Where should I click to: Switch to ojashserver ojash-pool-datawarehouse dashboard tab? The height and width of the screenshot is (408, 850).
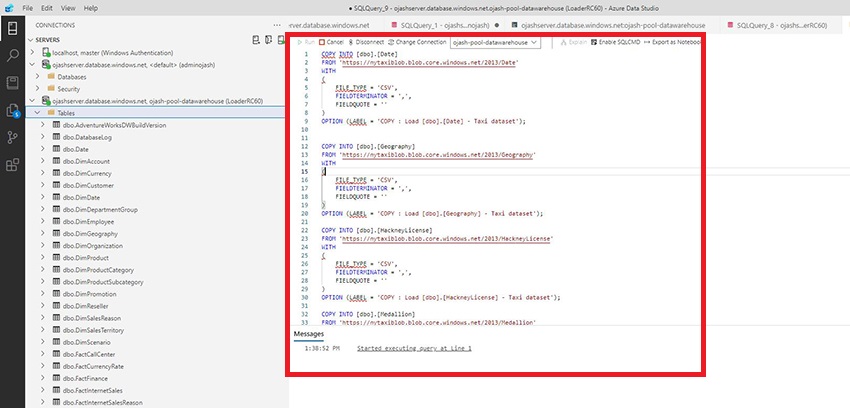click(x=613, y=25)
